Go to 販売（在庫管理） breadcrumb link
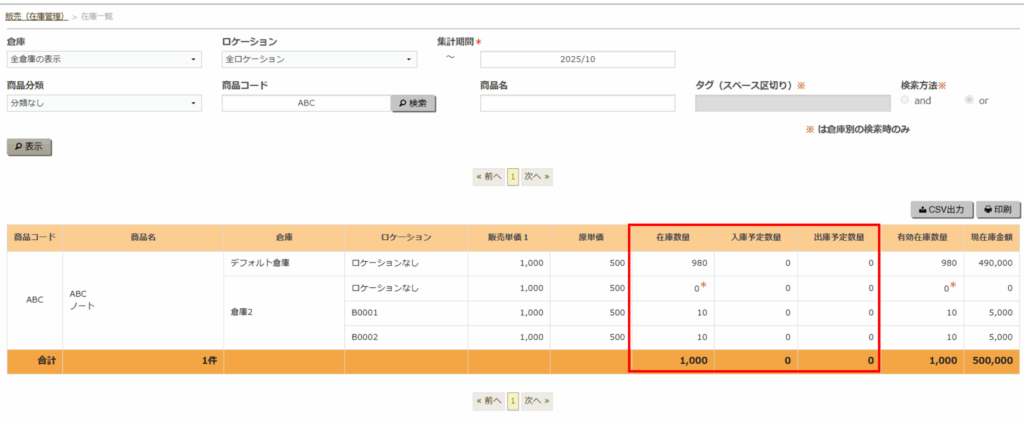Image resolution: width=1024 pixels, height=423 pixels. click(x=36, y=17)
